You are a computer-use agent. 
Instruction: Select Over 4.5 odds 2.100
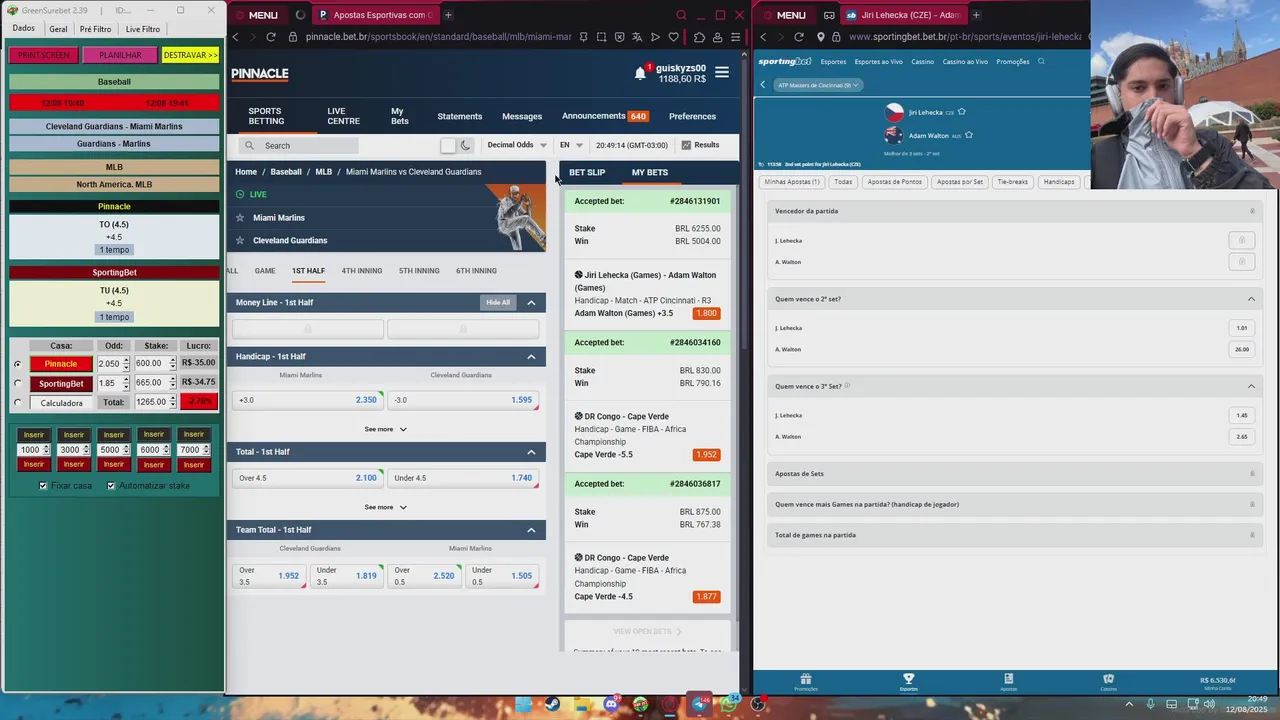[x=307, y=478]
